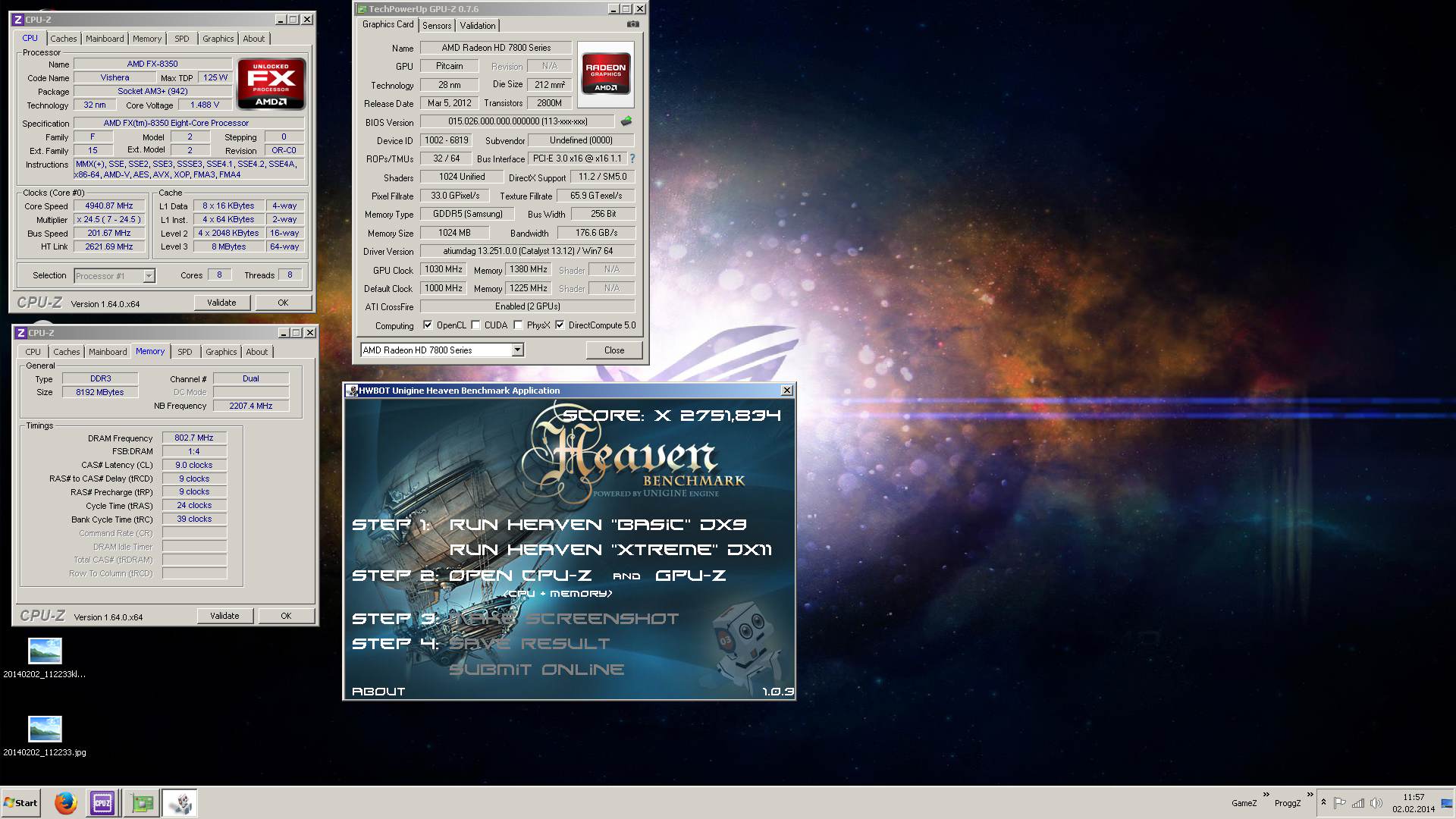
Task: Click Save Result in Heaven app
Action: coord(529,644)
